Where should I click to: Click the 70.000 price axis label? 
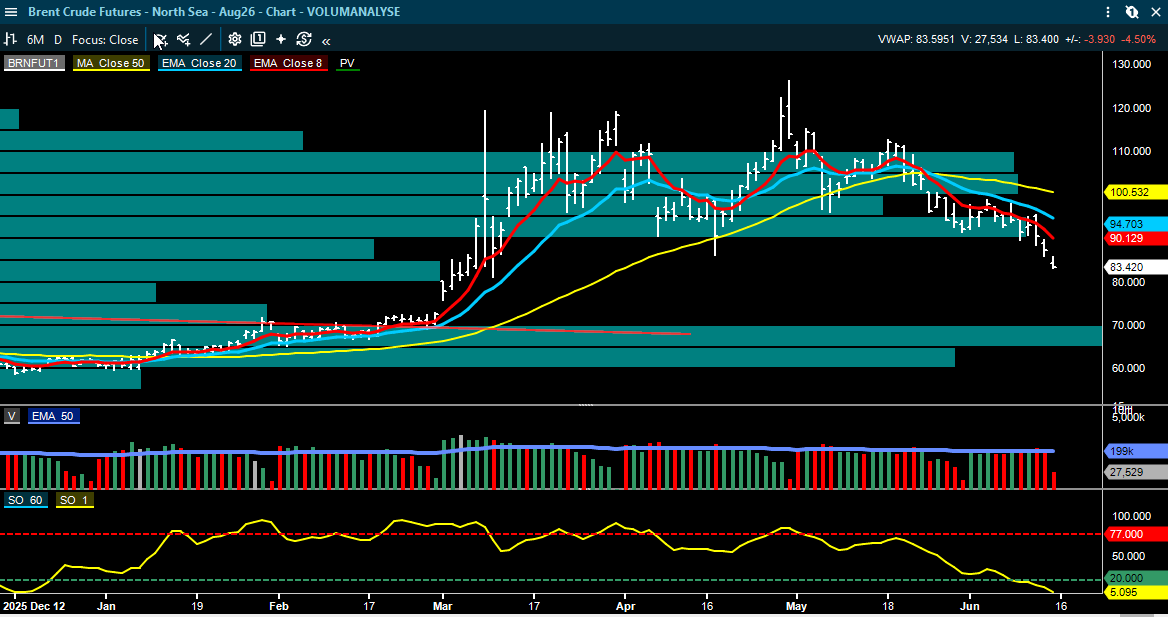(1128, 325)
